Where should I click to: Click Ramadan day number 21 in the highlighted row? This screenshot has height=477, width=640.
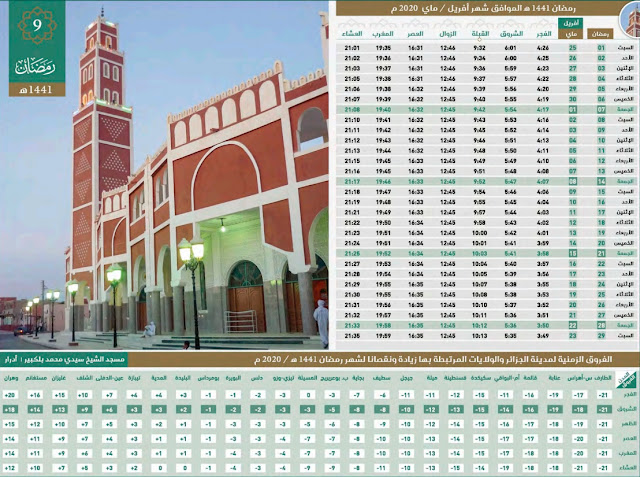coord(601,253)
